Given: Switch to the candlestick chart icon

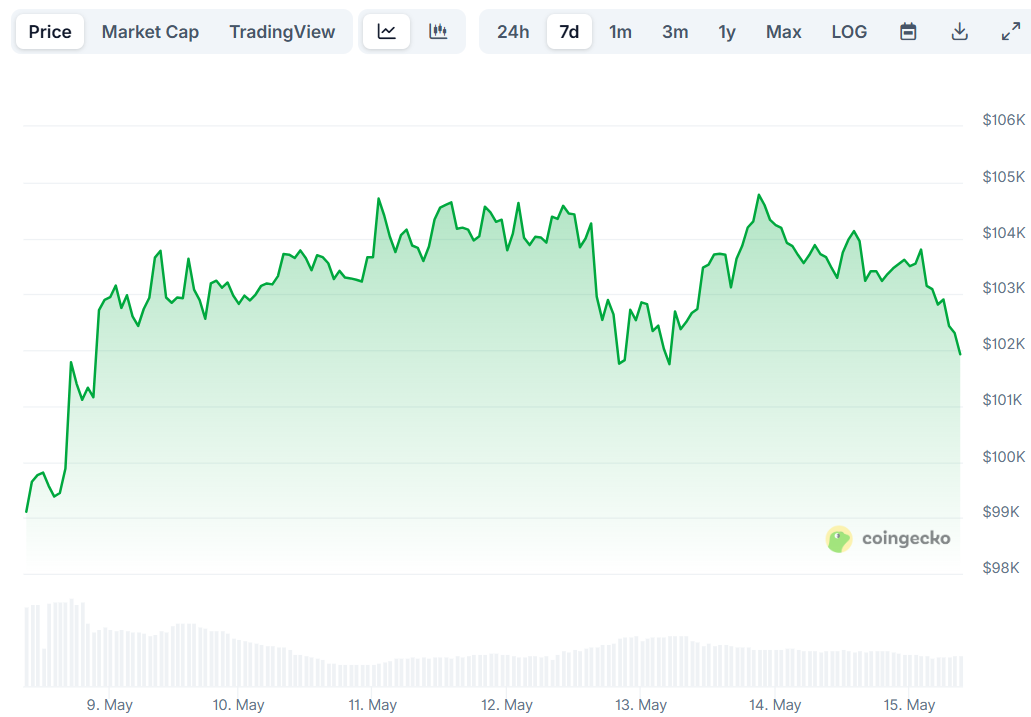Looking at the screenshot, I should pos(438,31).
